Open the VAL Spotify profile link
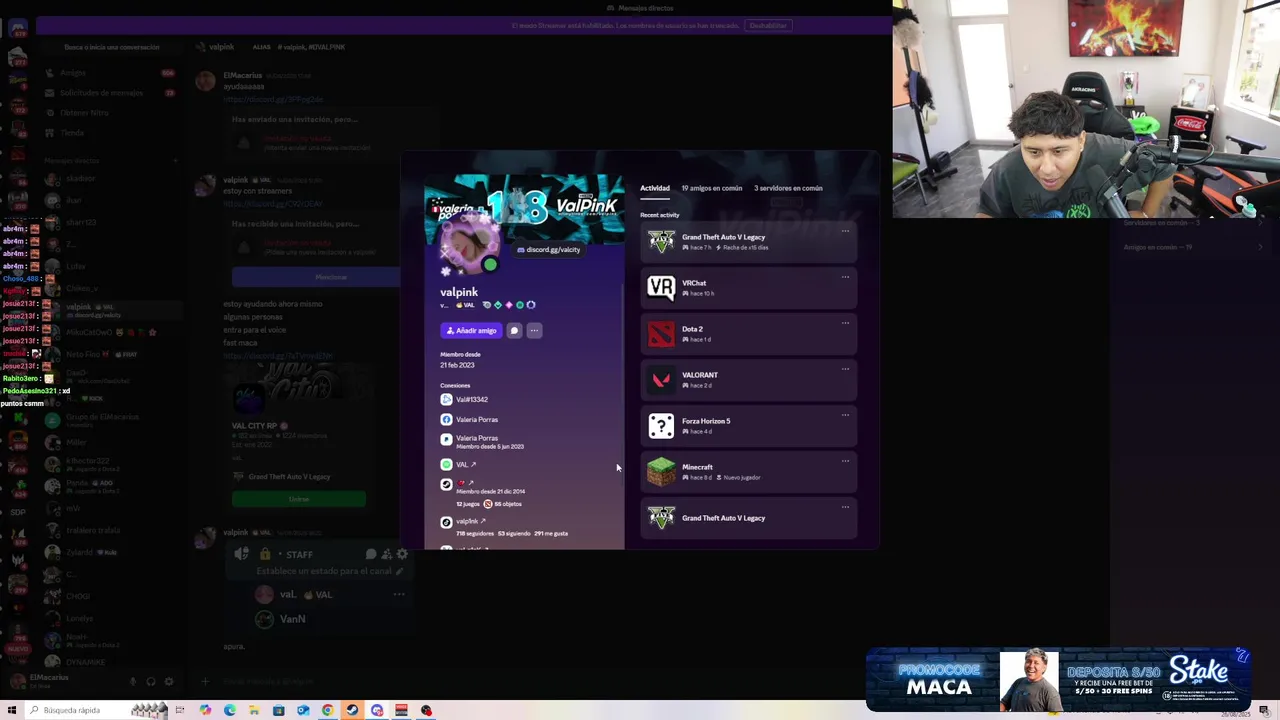 click(465, 464)
